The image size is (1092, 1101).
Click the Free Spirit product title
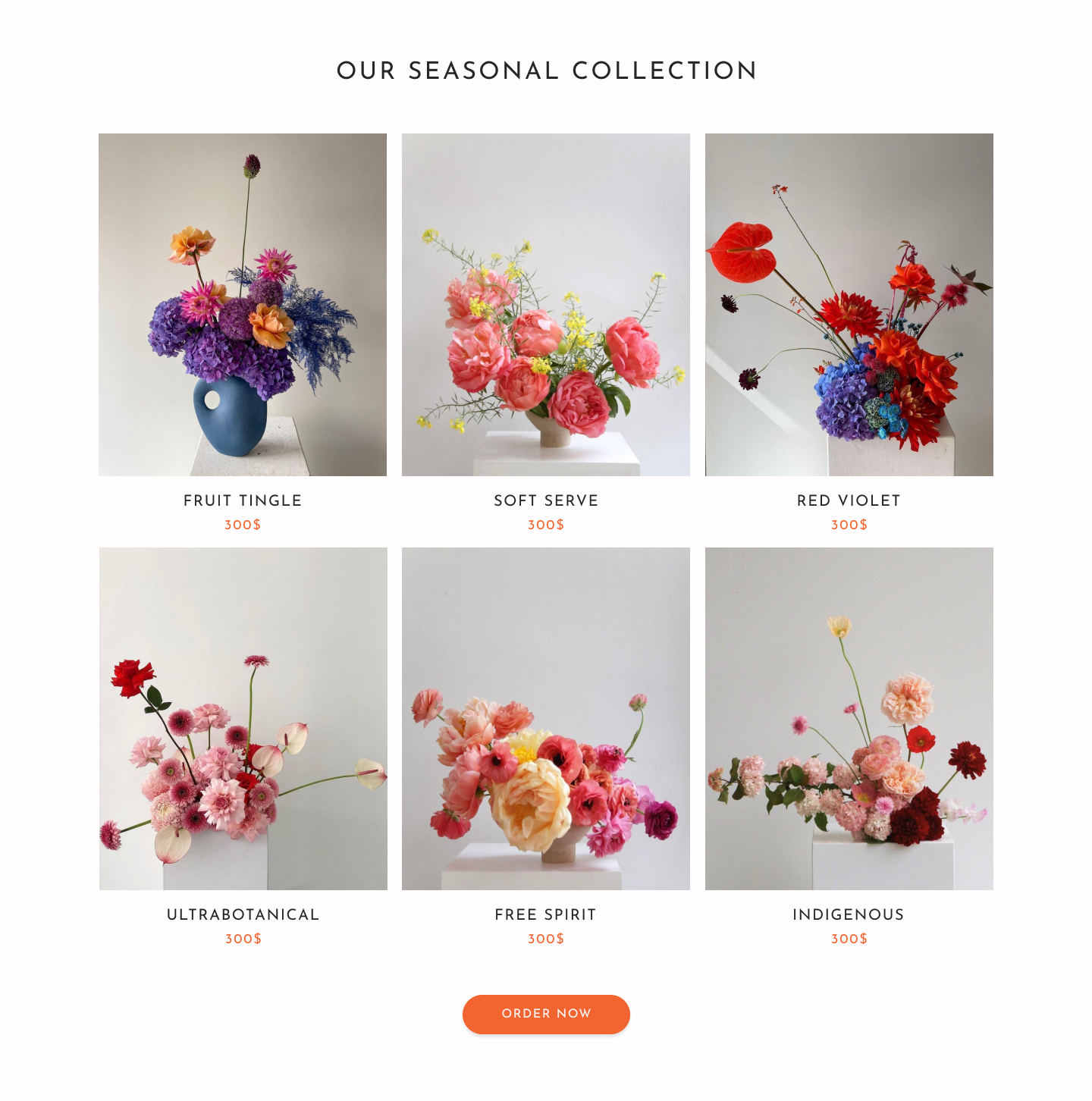[546, 914]
